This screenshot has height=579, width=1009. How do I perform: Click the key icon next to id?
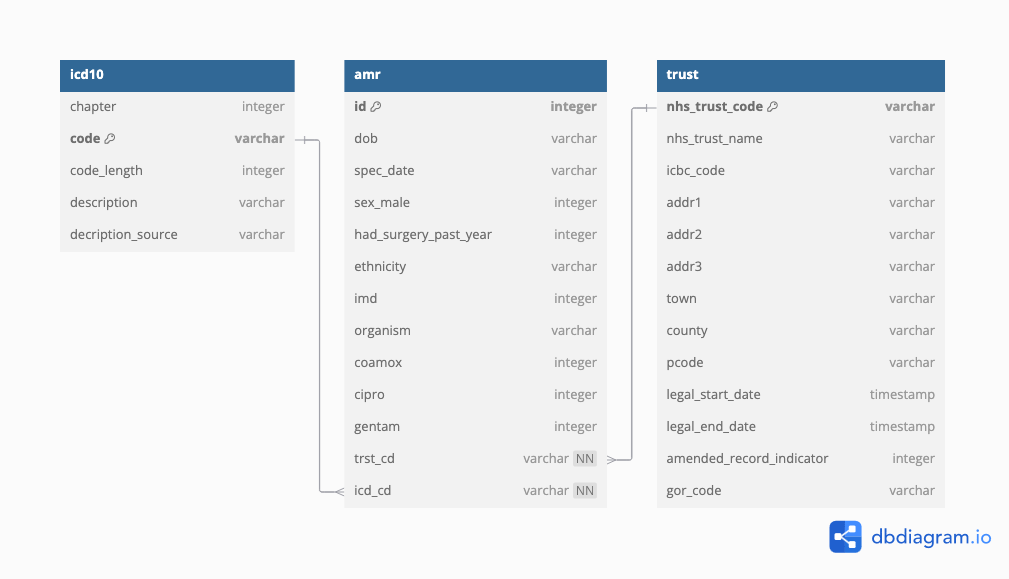click(376, 106)
